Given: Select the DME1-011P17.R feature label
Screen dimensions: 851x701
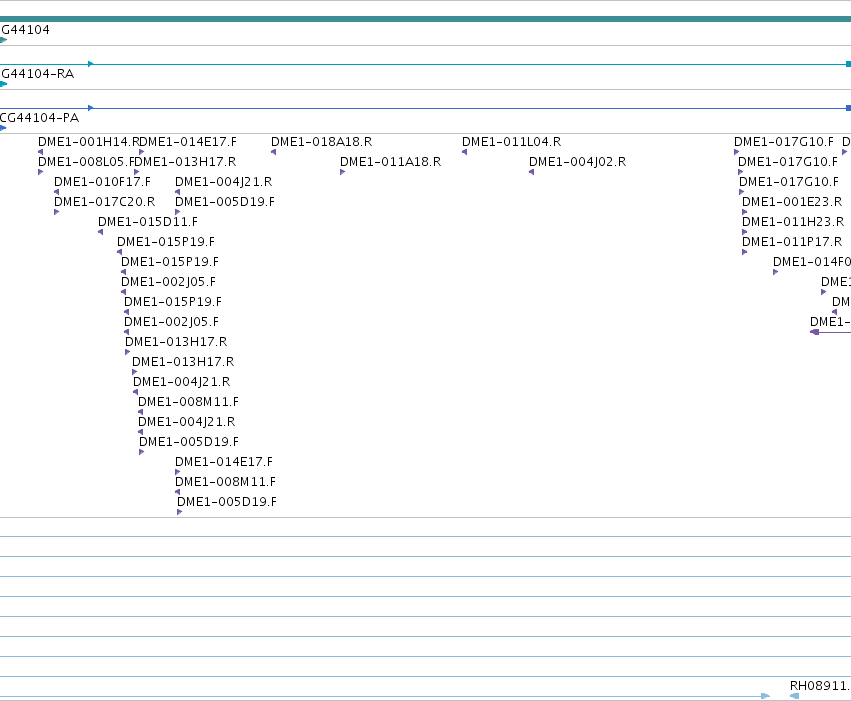Looking at the screenshot, I should [792, 242].
